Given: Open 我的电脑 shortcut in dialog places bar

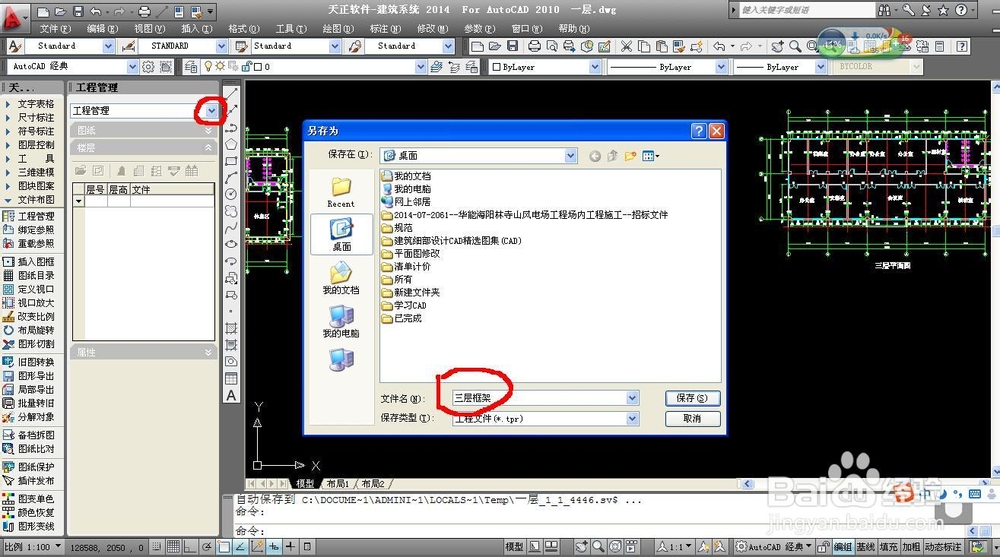Looking at the screenshot, I should click(341, 322).
